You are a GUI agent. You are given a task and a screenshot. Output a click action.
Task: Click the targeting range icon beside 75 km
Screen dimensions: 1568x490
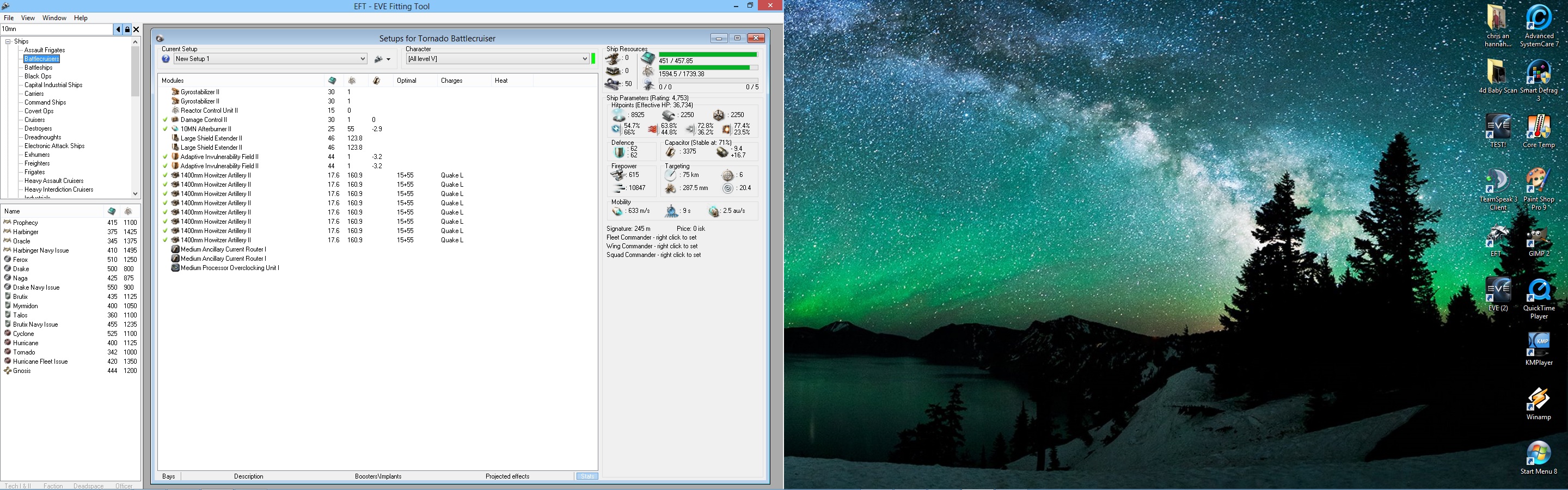click(671, 175)
